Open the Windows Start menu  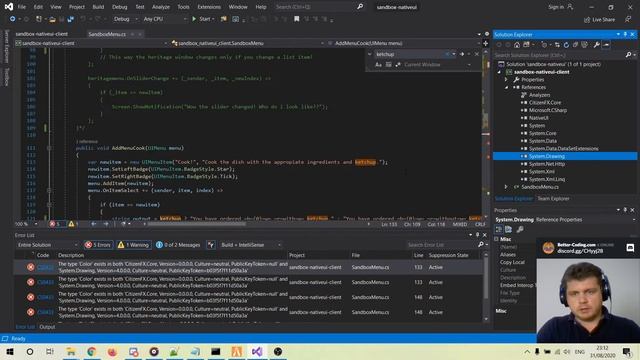[10, 351]
